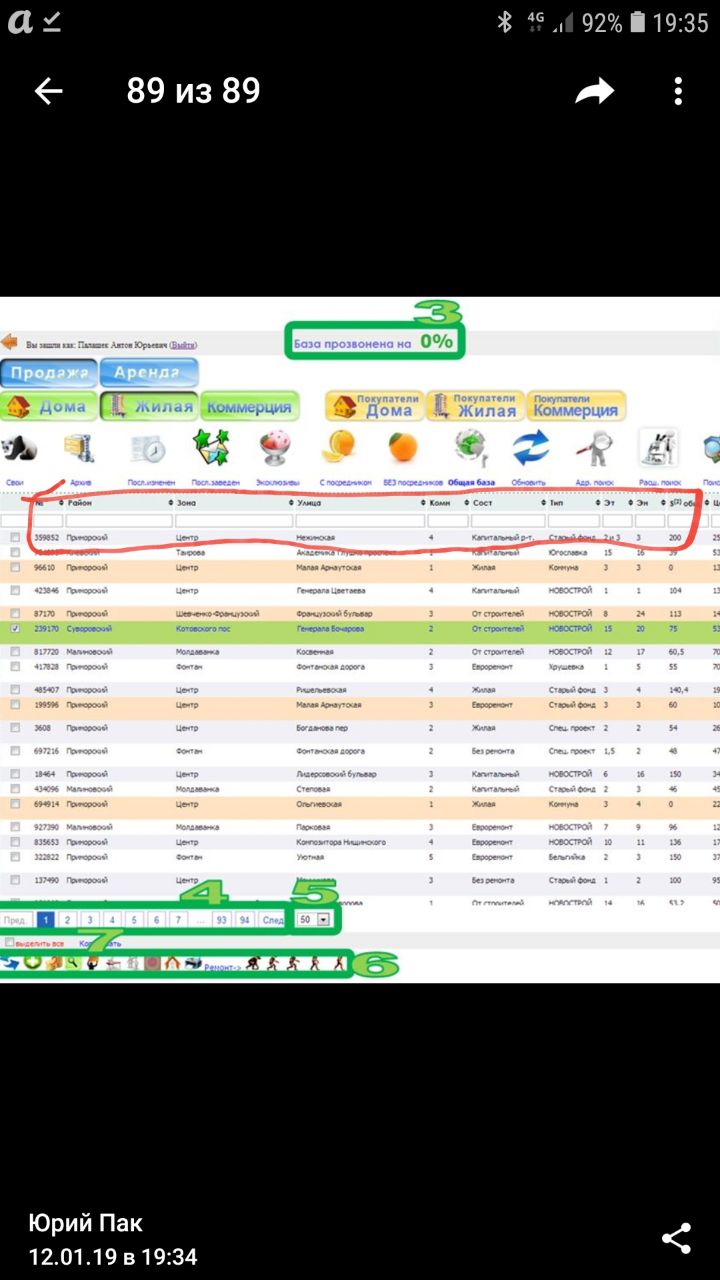Screen dimensions: 720x1280
Task: Click the magnifier icon in bottom toolbar
Action: click(72, 964)
